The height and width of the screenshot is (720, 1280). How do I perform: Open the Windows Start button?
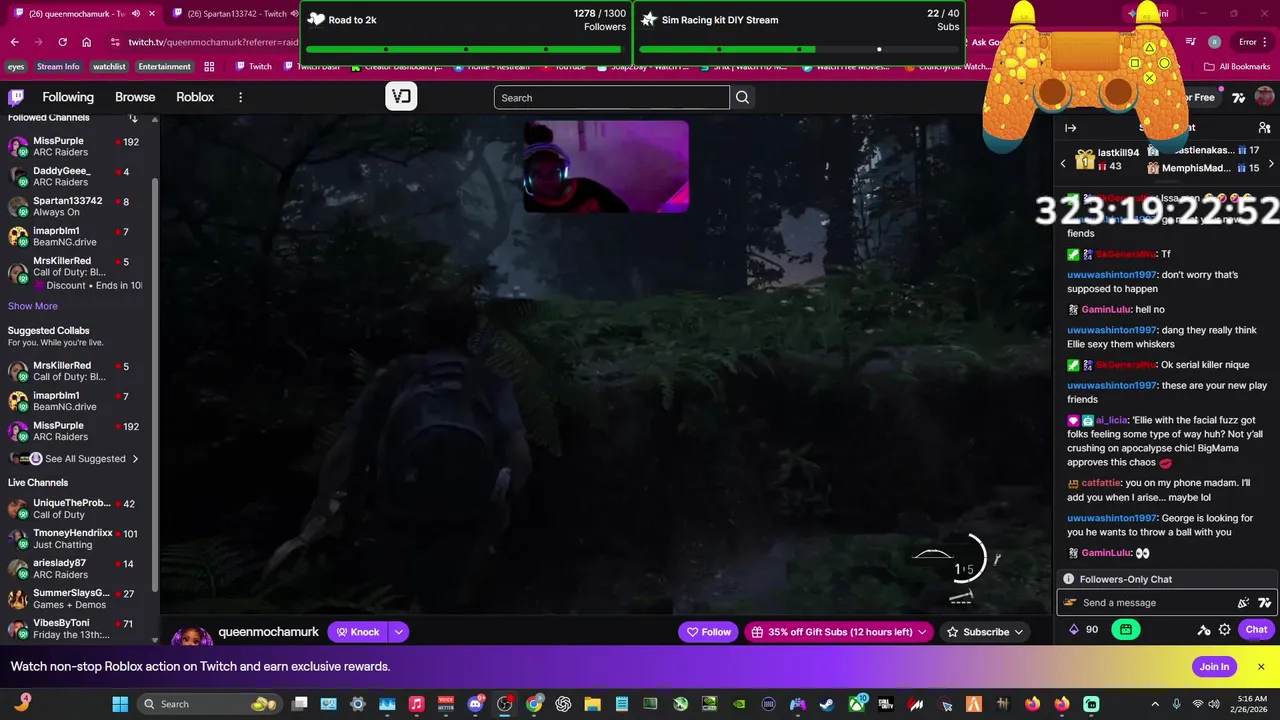coord(120,704)
